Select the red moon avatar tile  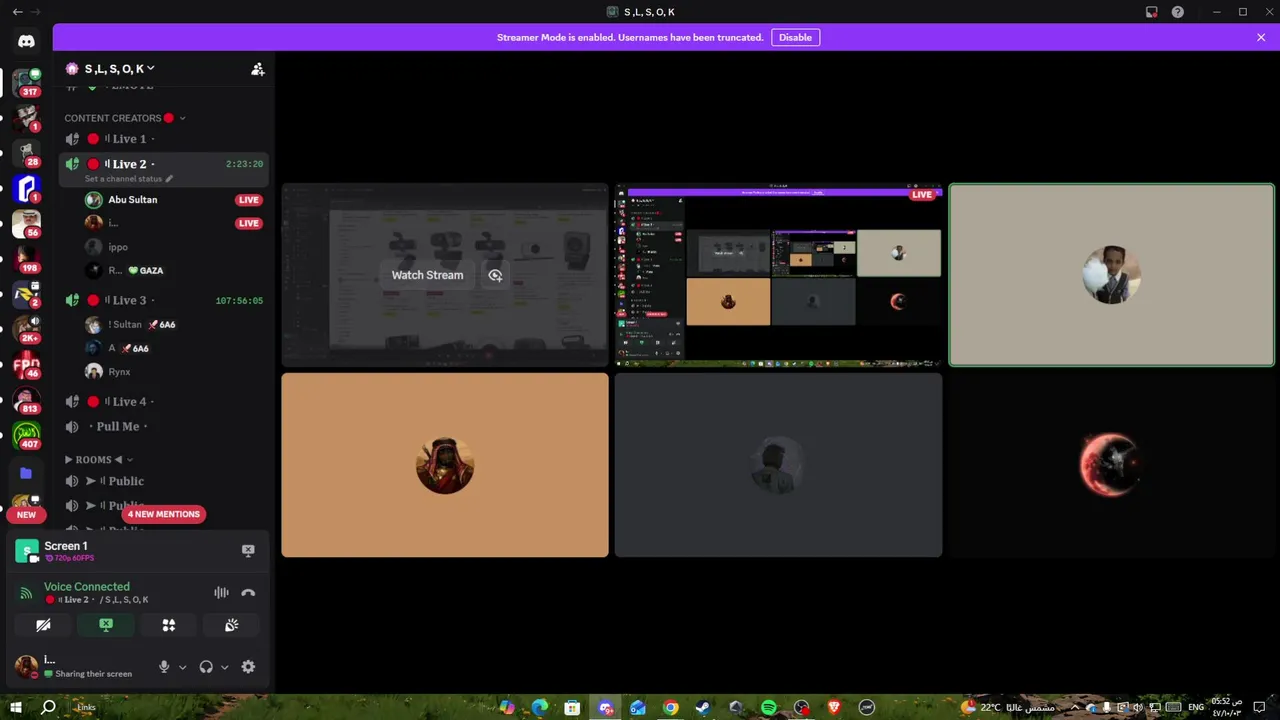1111,465
